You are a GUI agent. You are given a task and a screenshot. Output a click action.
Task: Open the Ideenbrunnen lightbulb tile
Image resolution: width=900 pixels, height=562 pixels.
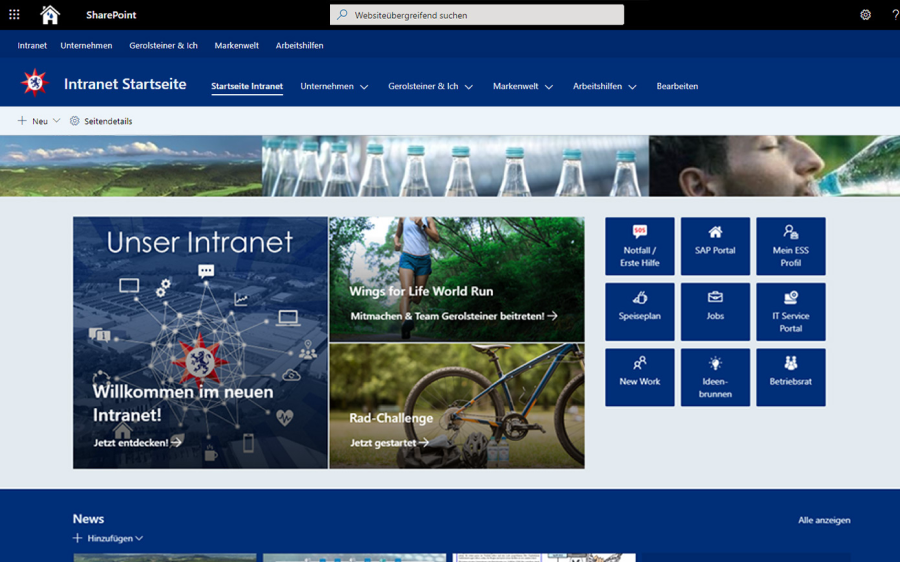pyautogui.click(x=715, y=377)
